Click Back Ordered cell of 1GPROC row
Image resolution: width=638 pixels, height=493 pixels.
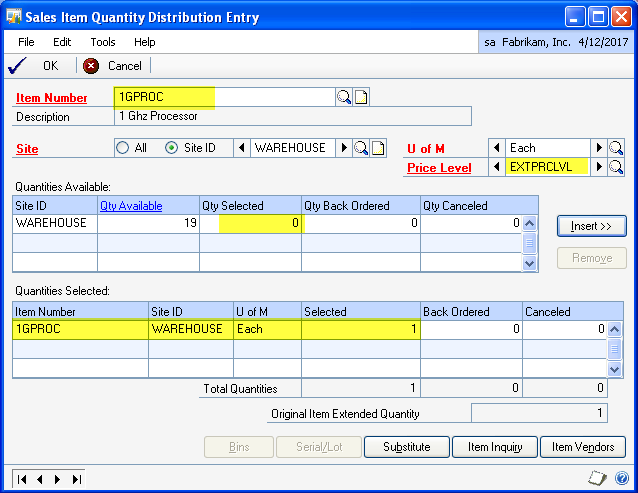(x=472, y=329)
